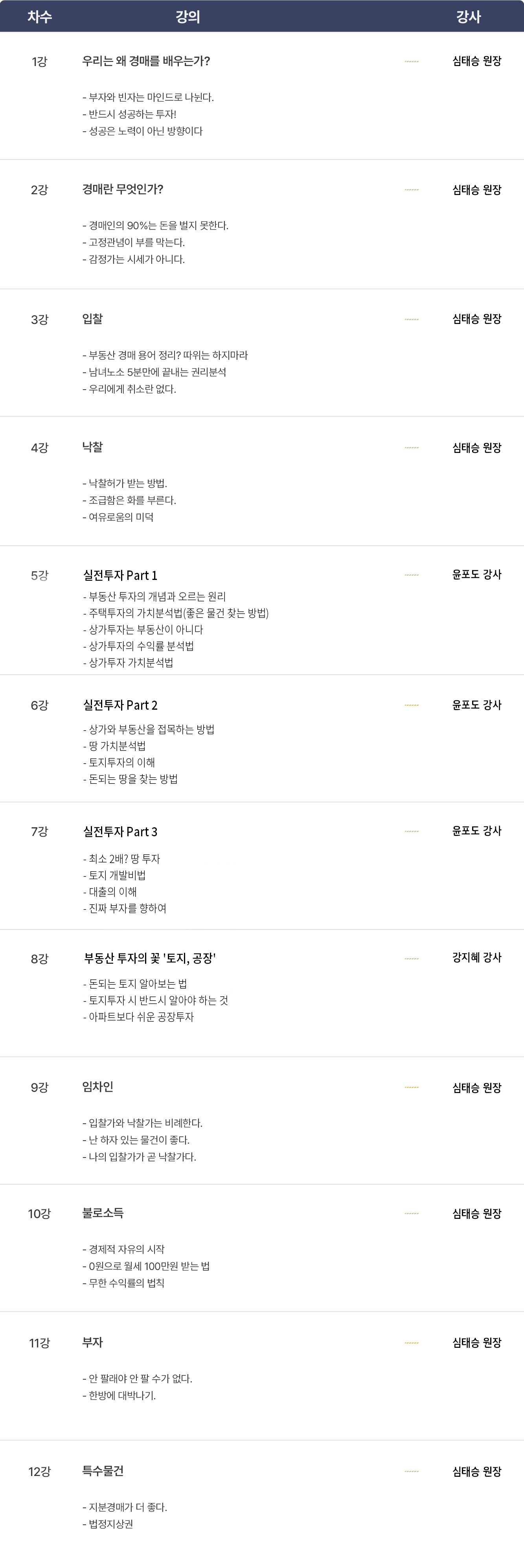
Task: Open the '부동산 투자의 꽃 토지, 공장' lecture
Action: click(x=150, y=958)
